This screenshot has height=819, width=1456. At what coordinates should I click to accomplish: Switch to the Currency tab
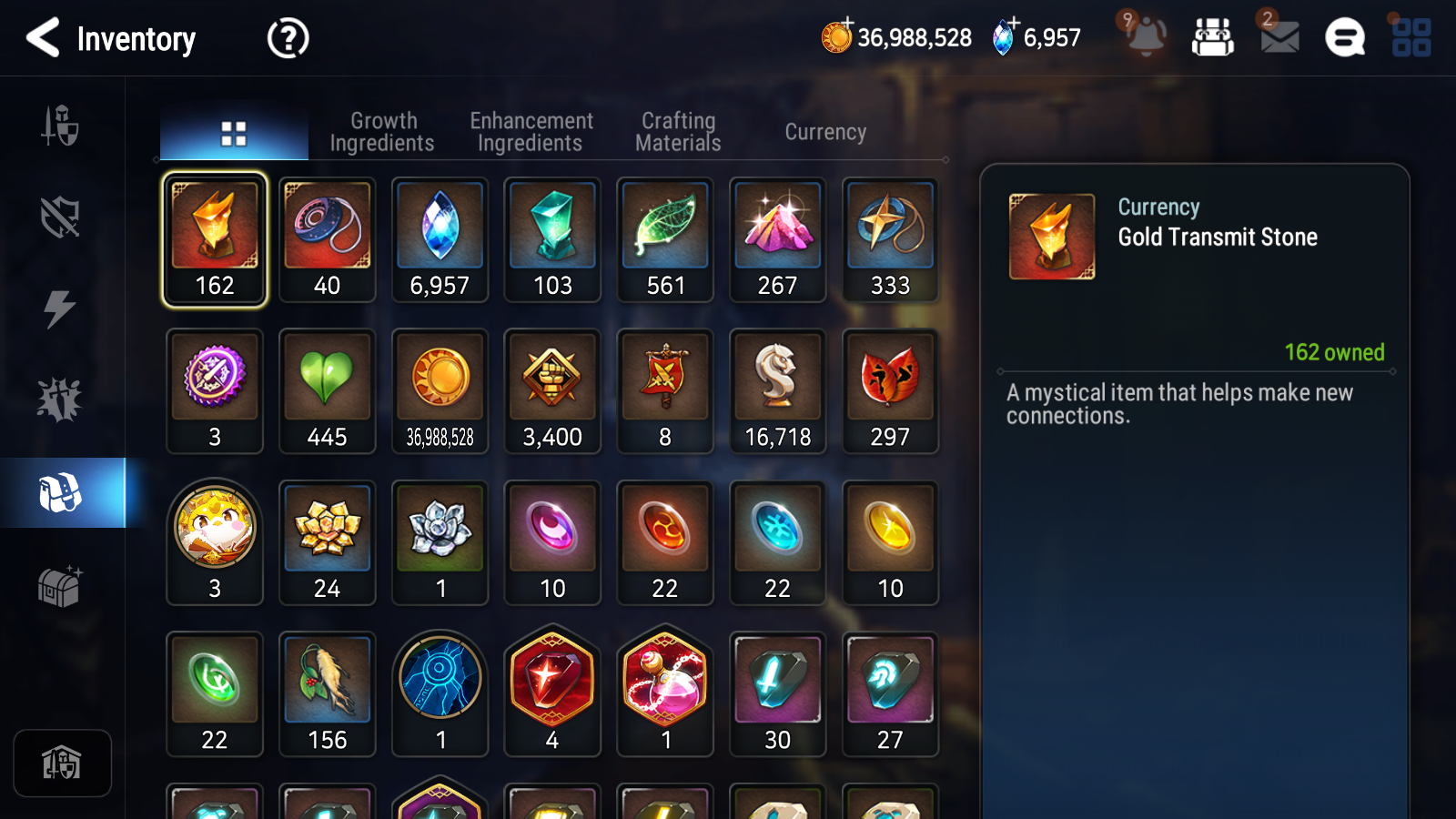tap(825, 132)
